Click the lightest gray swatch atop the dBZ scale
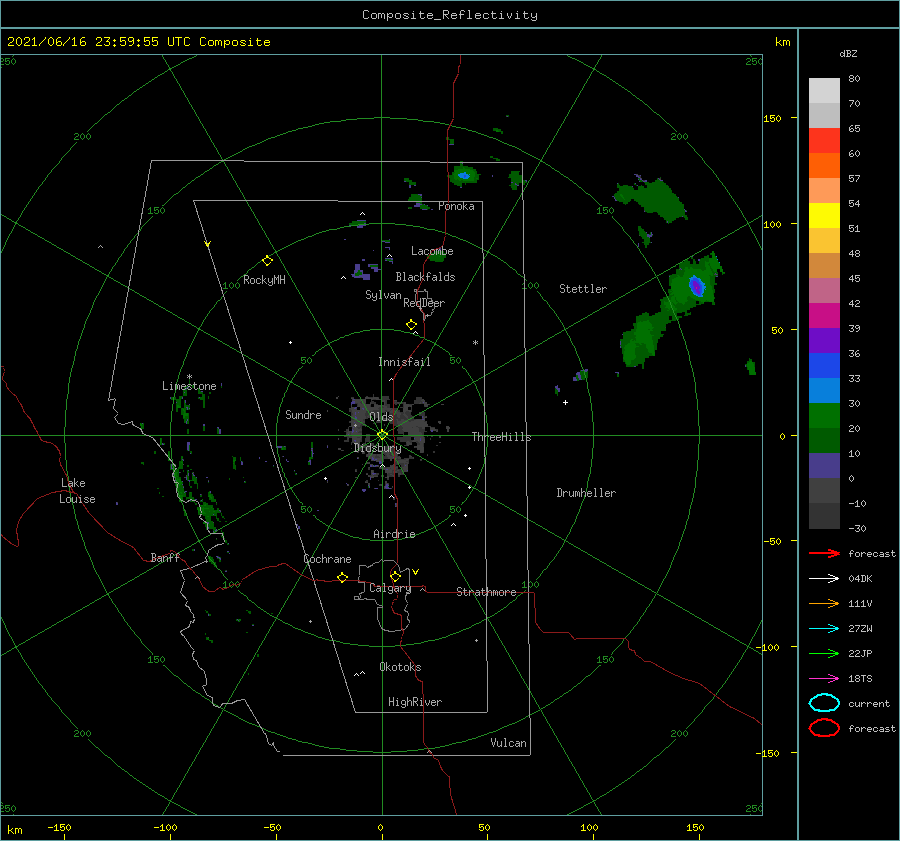 coord(824,90)
